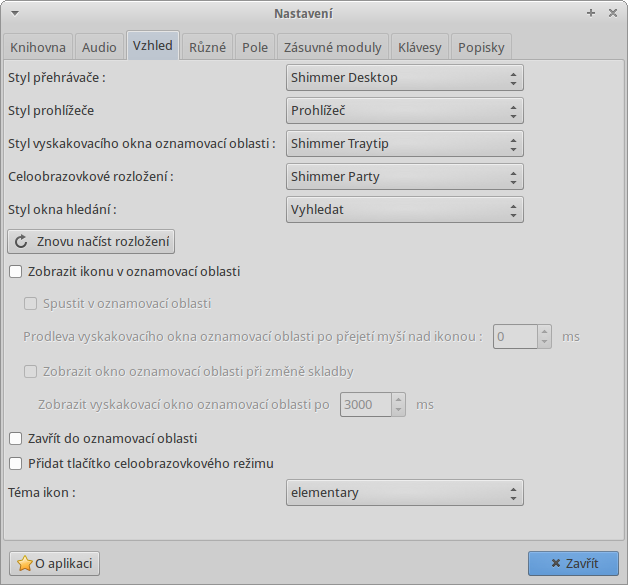
Task: Click the 3000 ms popup duration field
Action: point(366,404)
